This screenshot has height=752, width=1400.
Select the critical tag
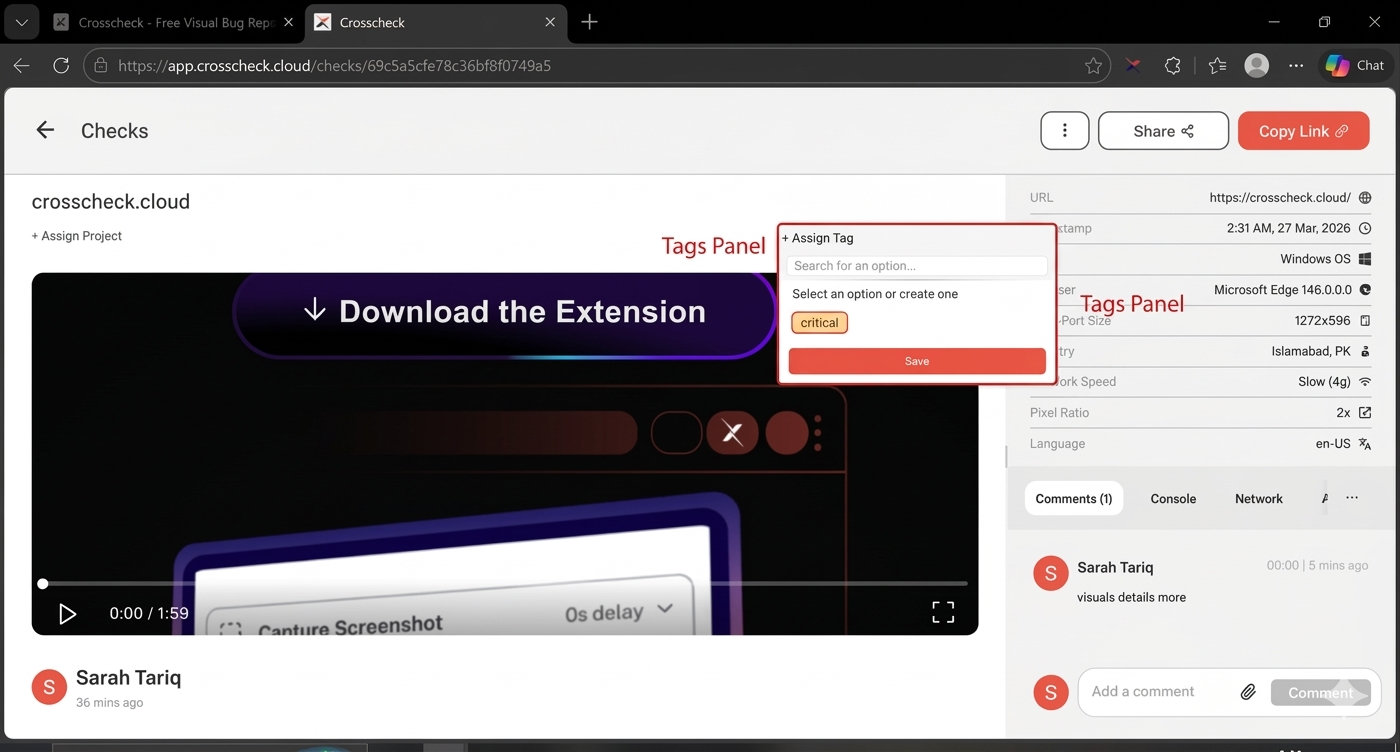tap(819, 322)
